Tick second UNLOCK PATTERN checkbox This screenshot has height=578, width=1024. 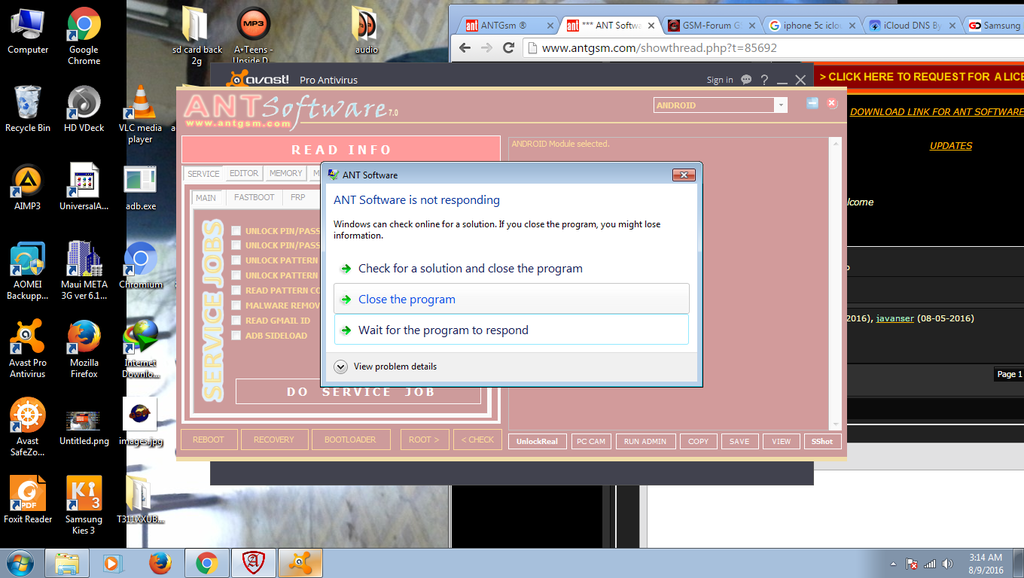click(236, 275)
